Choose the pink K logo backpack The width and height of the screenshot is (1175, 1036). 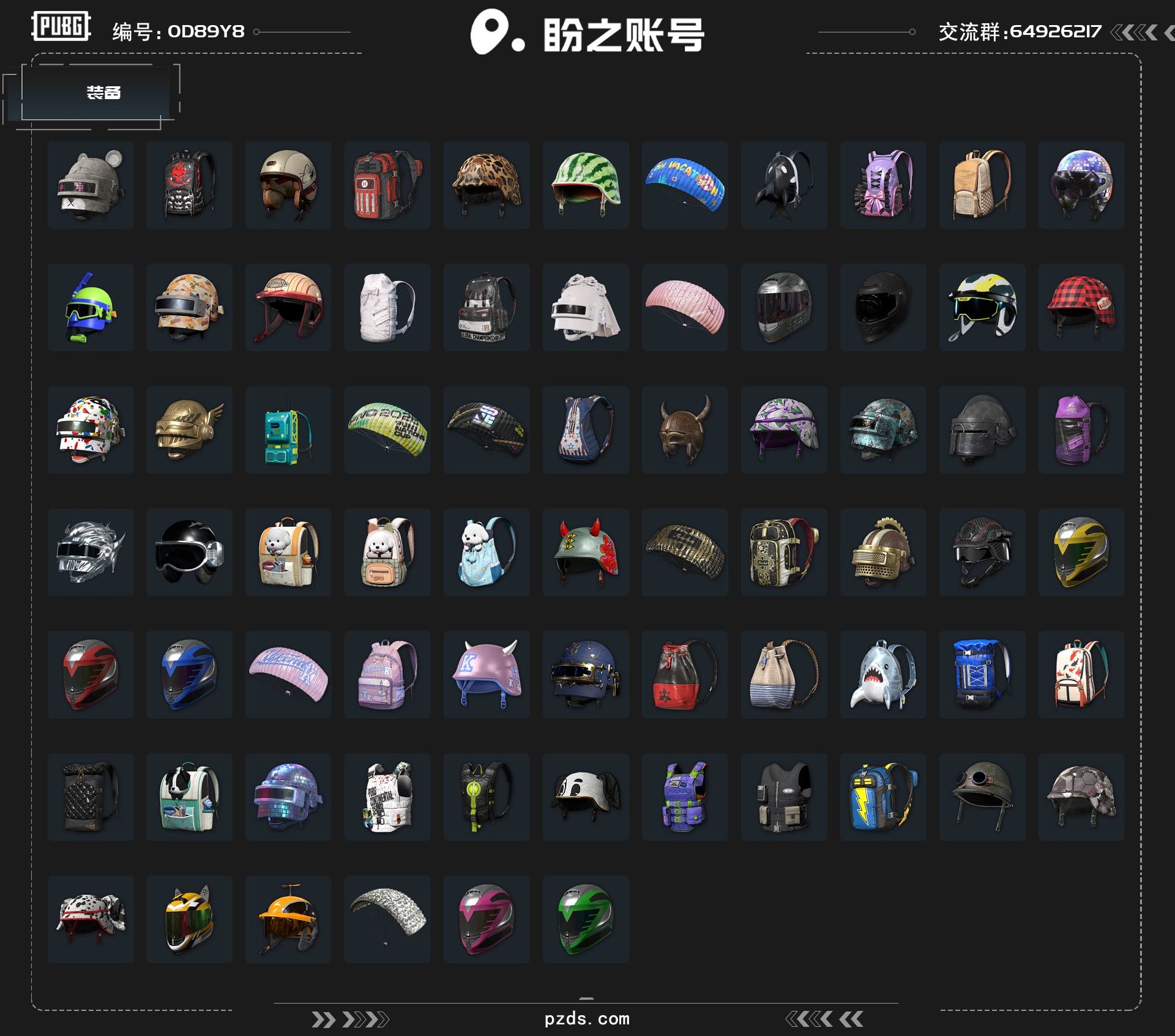click(387, 674)
